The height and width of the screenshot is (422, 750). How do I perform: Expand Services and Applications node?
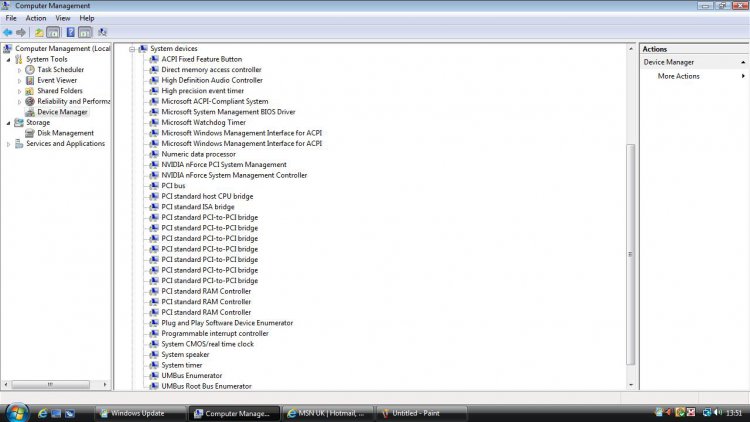coord(8,144)
